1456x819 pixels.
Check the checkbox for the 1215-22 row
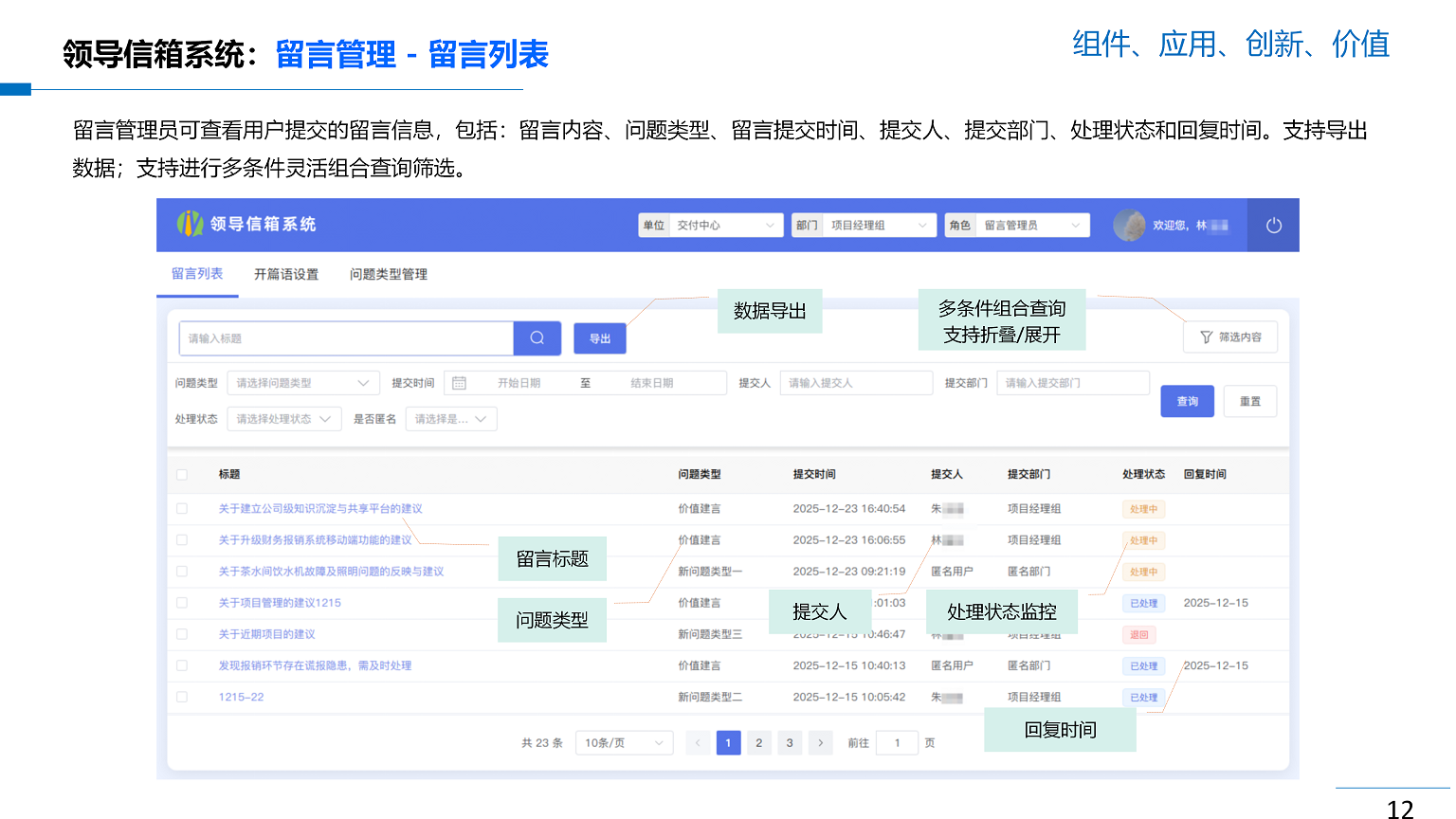pos(183,697)
